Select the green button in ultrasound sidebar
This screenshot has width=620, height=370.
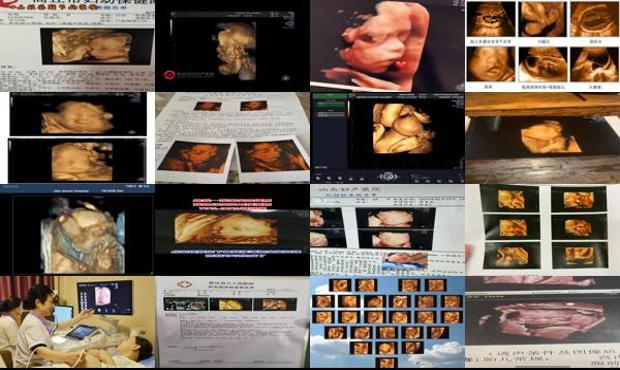click(x=331, y=105)
